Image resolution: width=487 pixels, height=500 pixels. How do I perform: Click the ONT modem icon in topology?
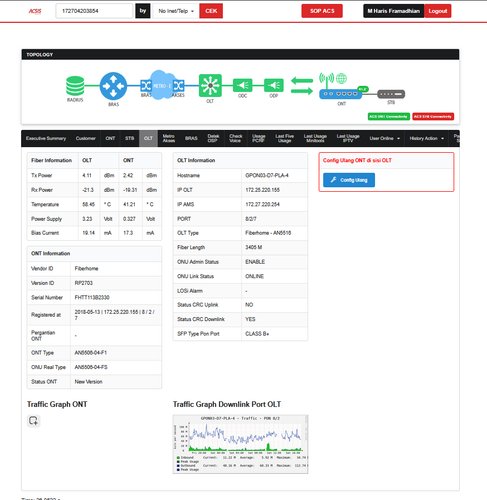coord(340,94)
